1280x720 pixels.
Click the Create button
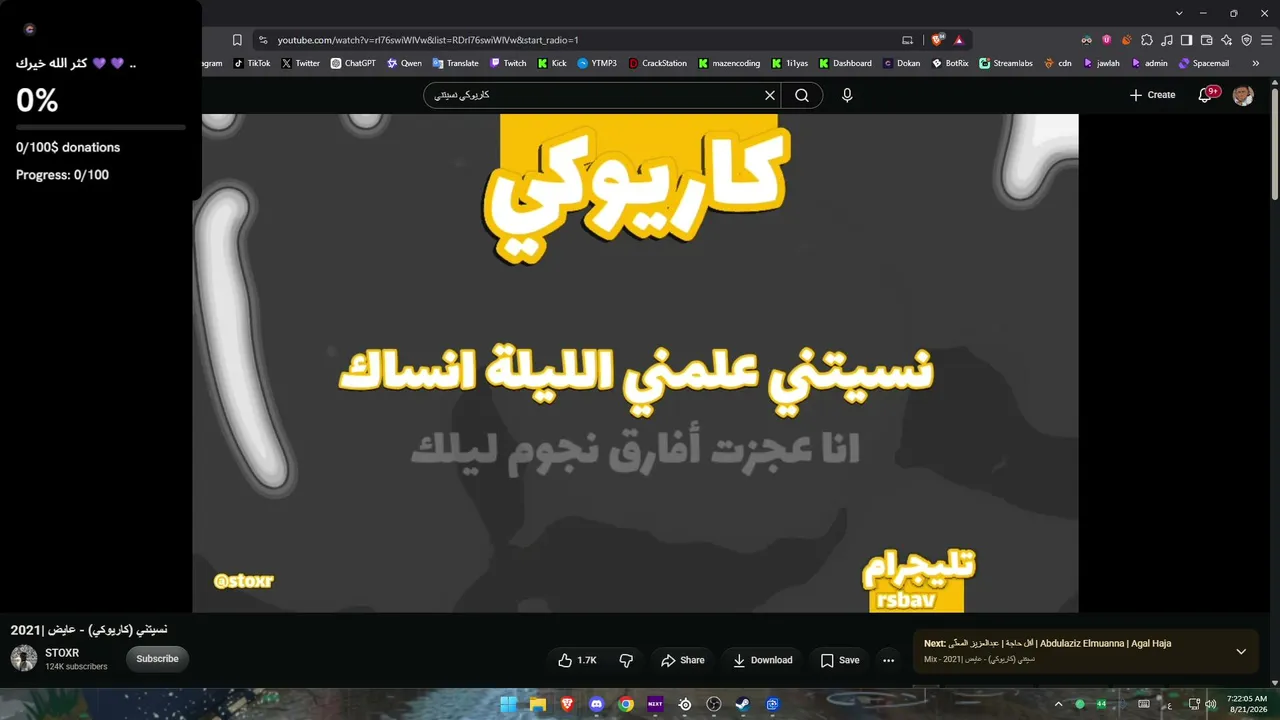pyautogui.click(x=1152, y=95)
